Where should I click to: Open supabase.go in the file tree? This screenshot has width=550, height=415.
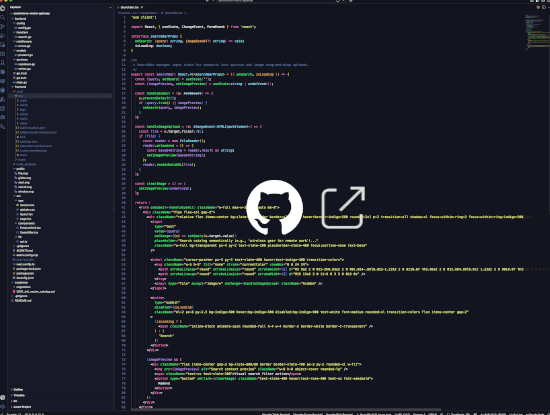coord(25,64)
